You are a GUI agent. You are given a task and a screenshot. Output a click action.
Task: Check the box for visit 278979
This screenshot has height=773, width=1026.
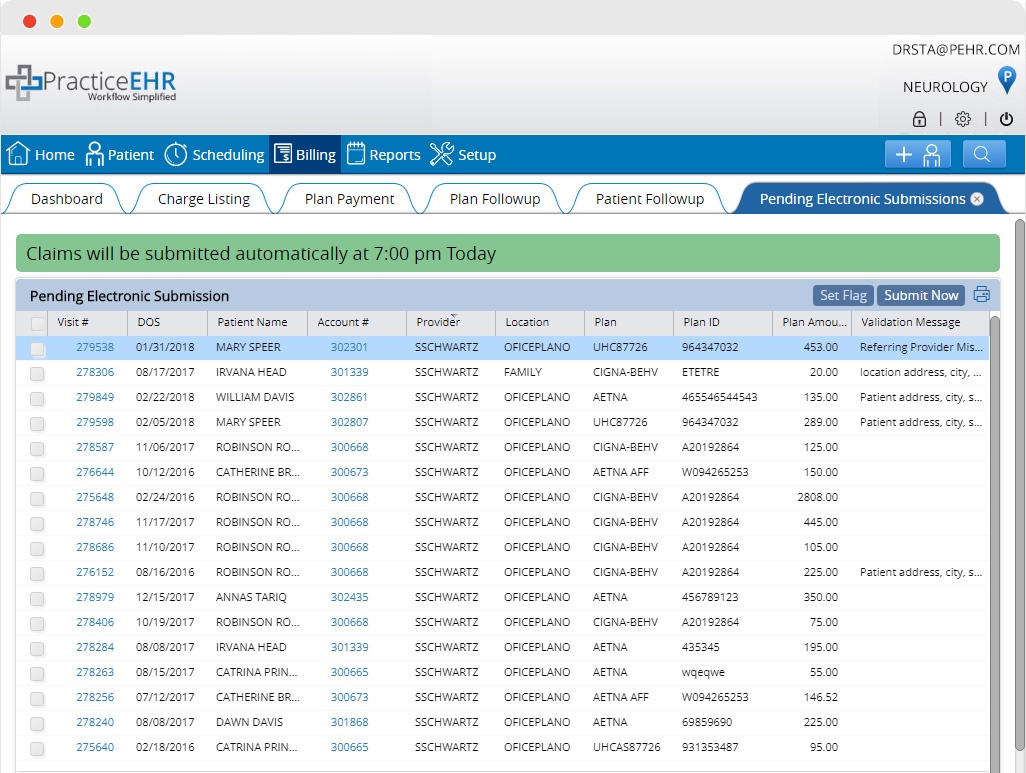tap(37, 598)
